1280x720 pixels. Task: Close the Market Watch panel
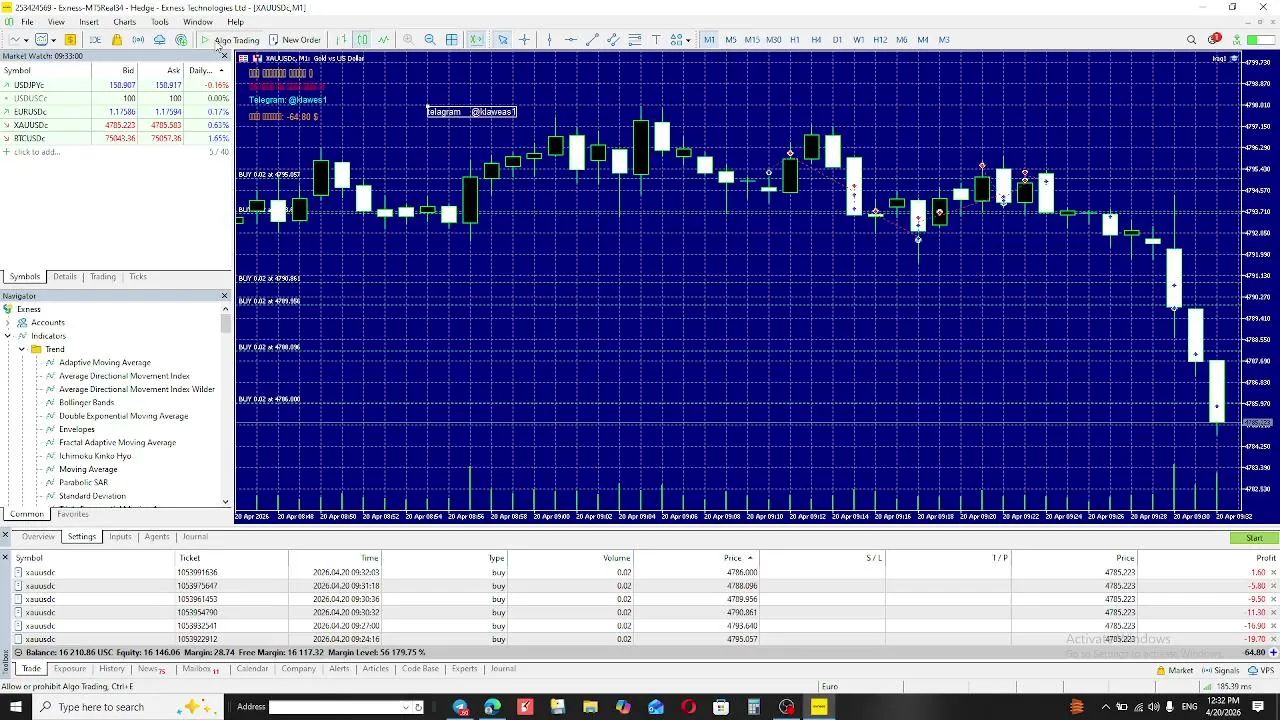(224, 56)
